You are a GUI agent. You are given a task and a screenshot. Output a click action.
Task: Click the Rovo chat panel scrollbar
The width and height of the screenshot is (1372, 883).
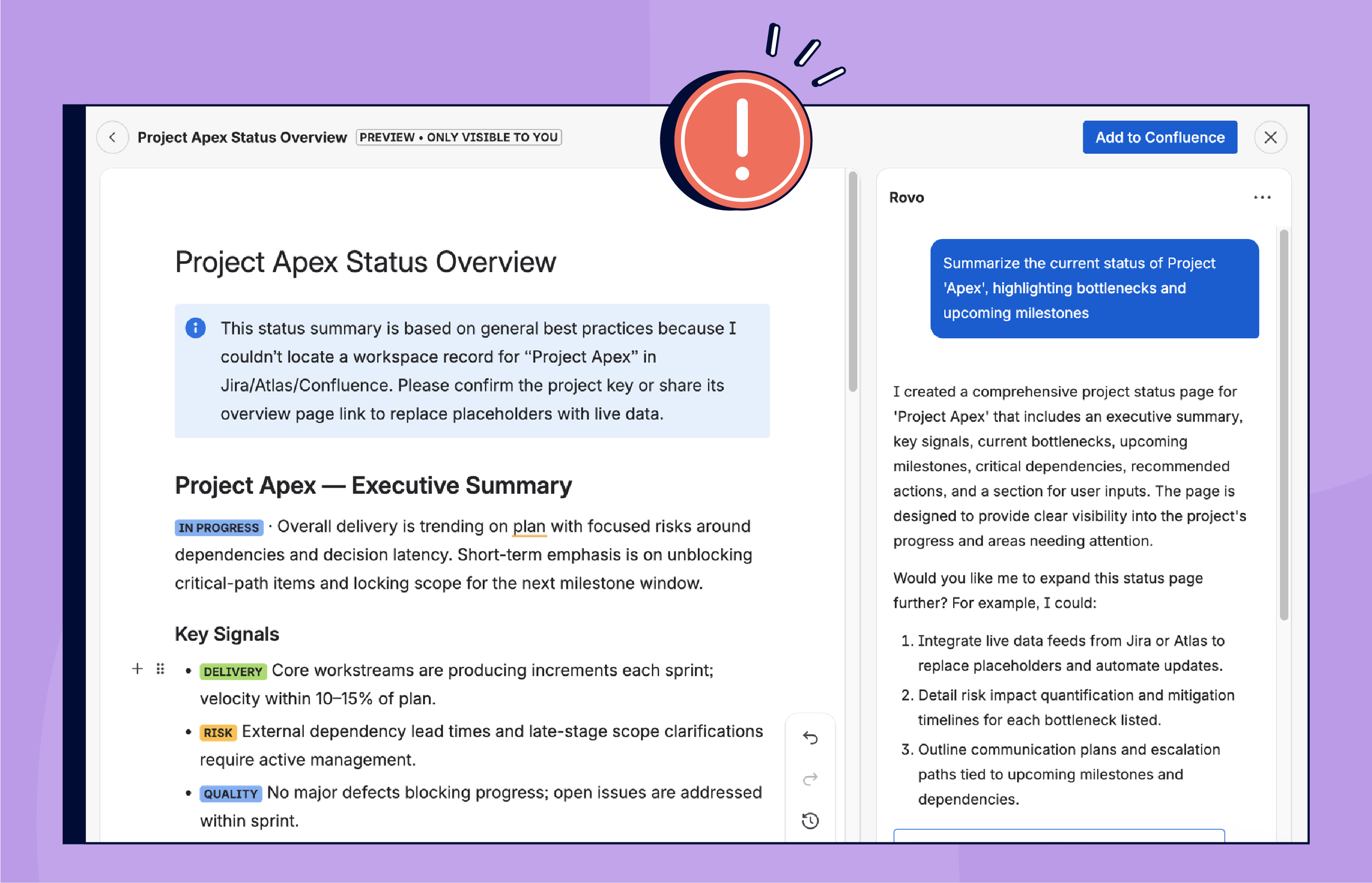coord(1283,424)
